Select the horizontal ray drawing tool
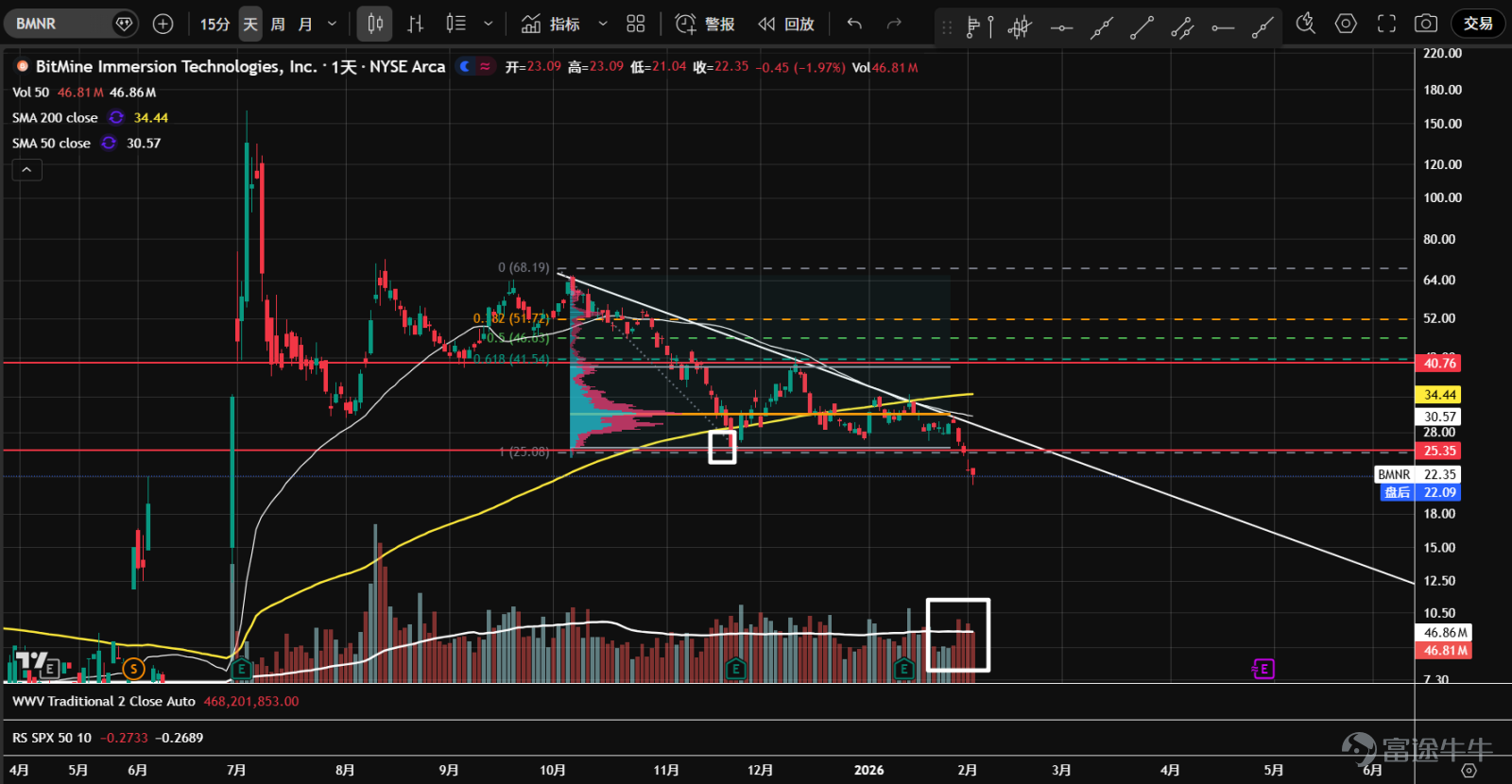 click(1223, 26)
